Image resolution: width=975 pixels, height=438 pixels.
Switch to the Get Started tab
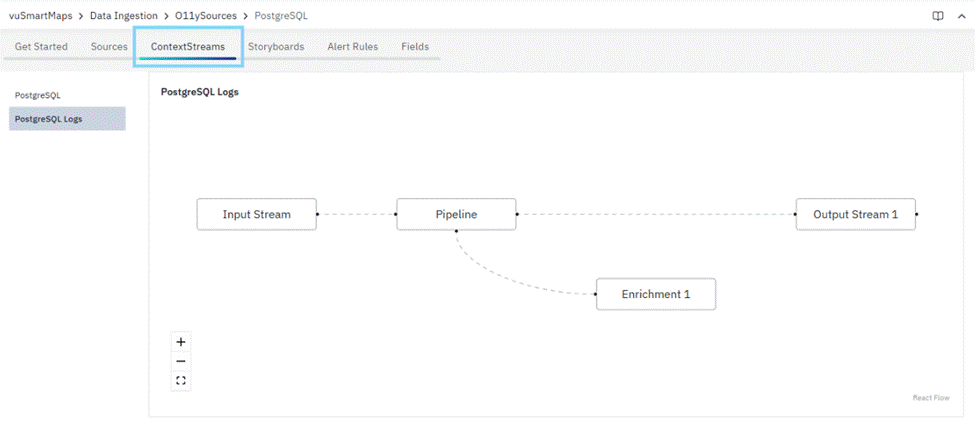point(41,47)
